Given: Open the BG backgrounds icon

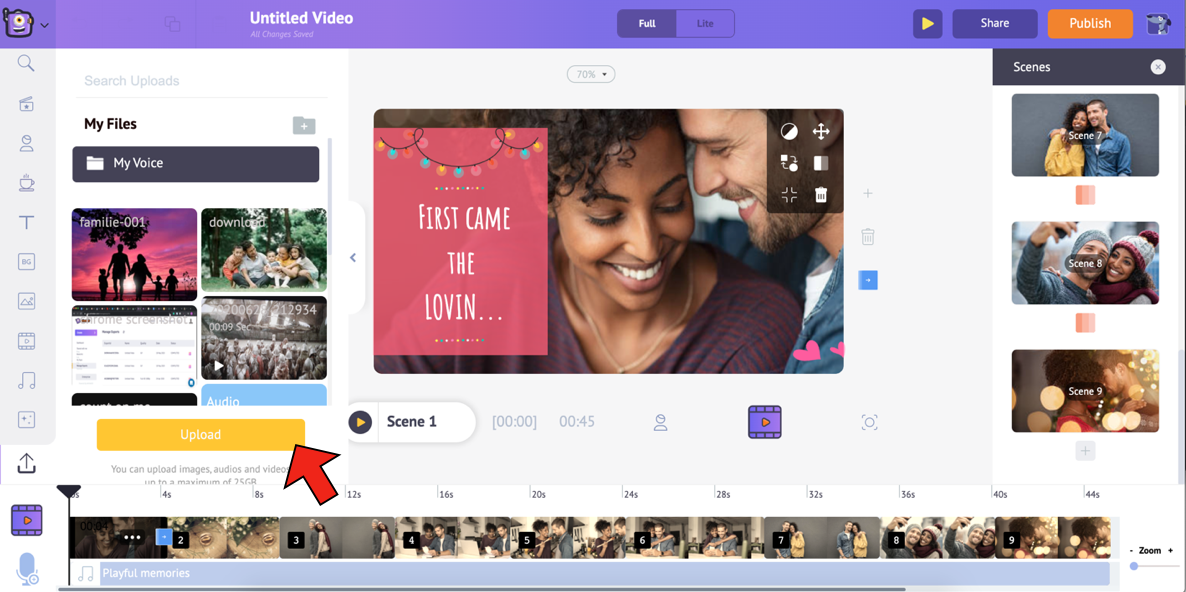Looking at the screenshot, I should click(x=26, y=262).
